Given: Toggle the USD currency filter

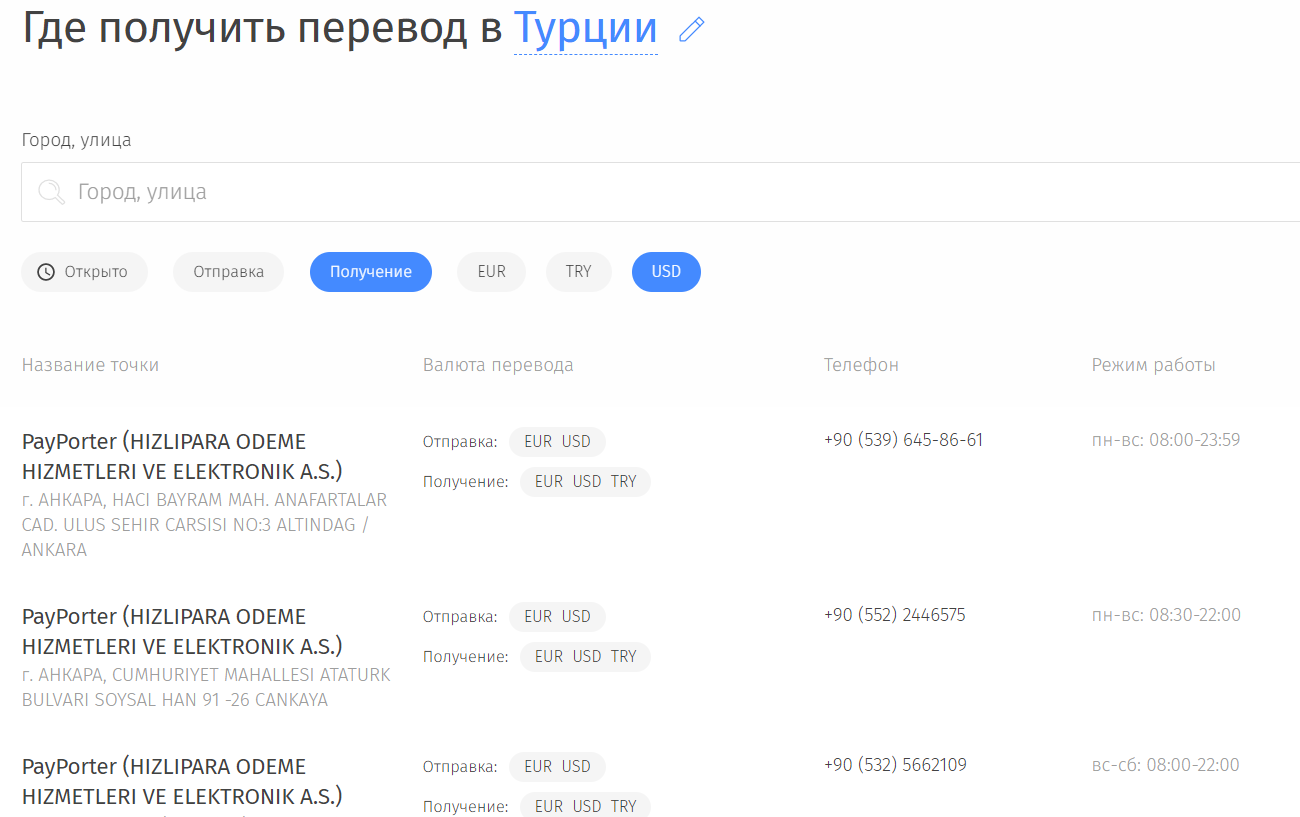Looking at the screenshot, I should [666, 272].
